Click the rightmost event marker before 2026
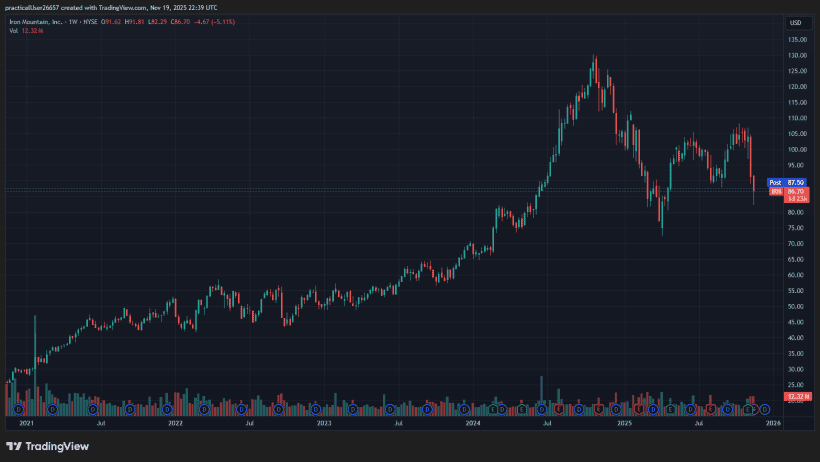820x462 pixels. (x=765, y=409)
